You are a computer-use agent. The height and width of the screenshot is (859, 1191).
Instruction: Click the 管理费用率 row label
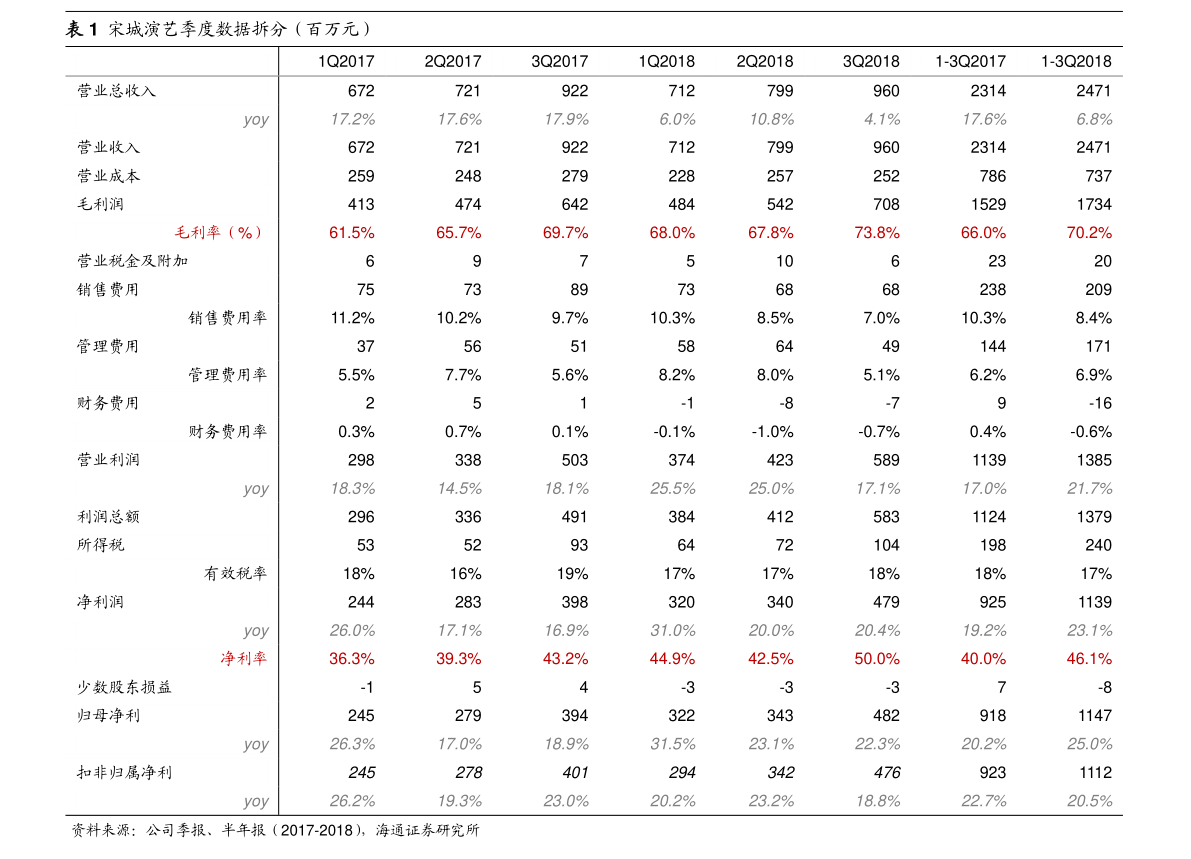point(228,375)
